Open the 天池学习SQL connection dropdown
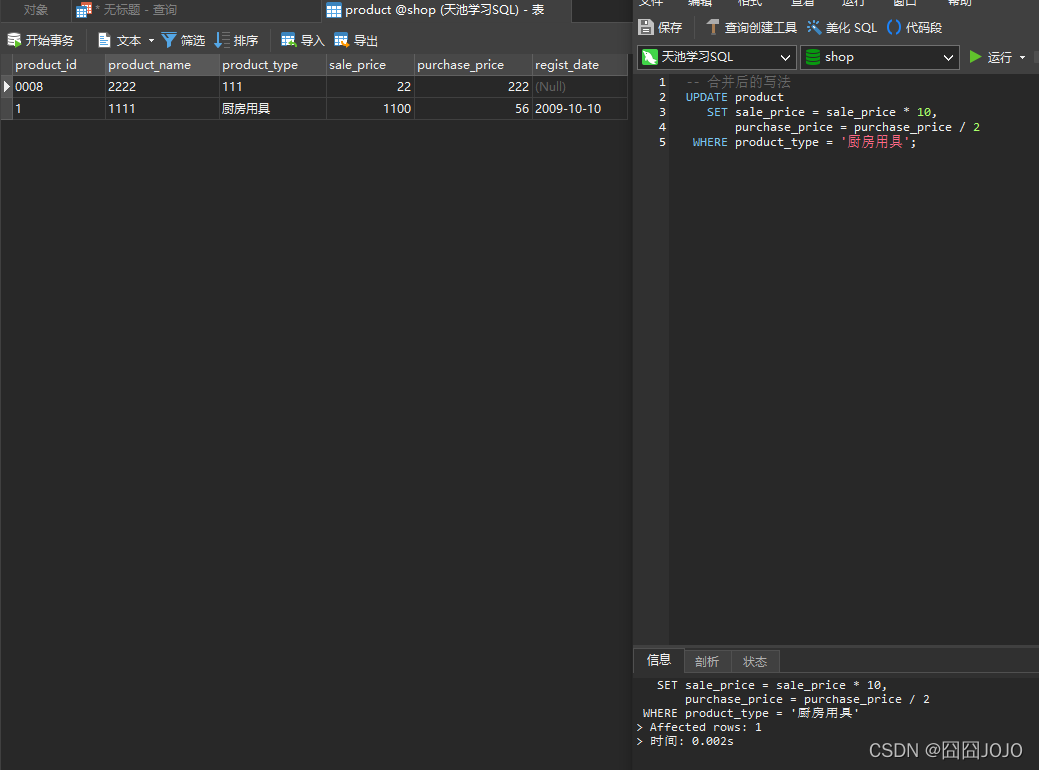1039x770 pixels. pyautogui.click(x=716, y=57)
